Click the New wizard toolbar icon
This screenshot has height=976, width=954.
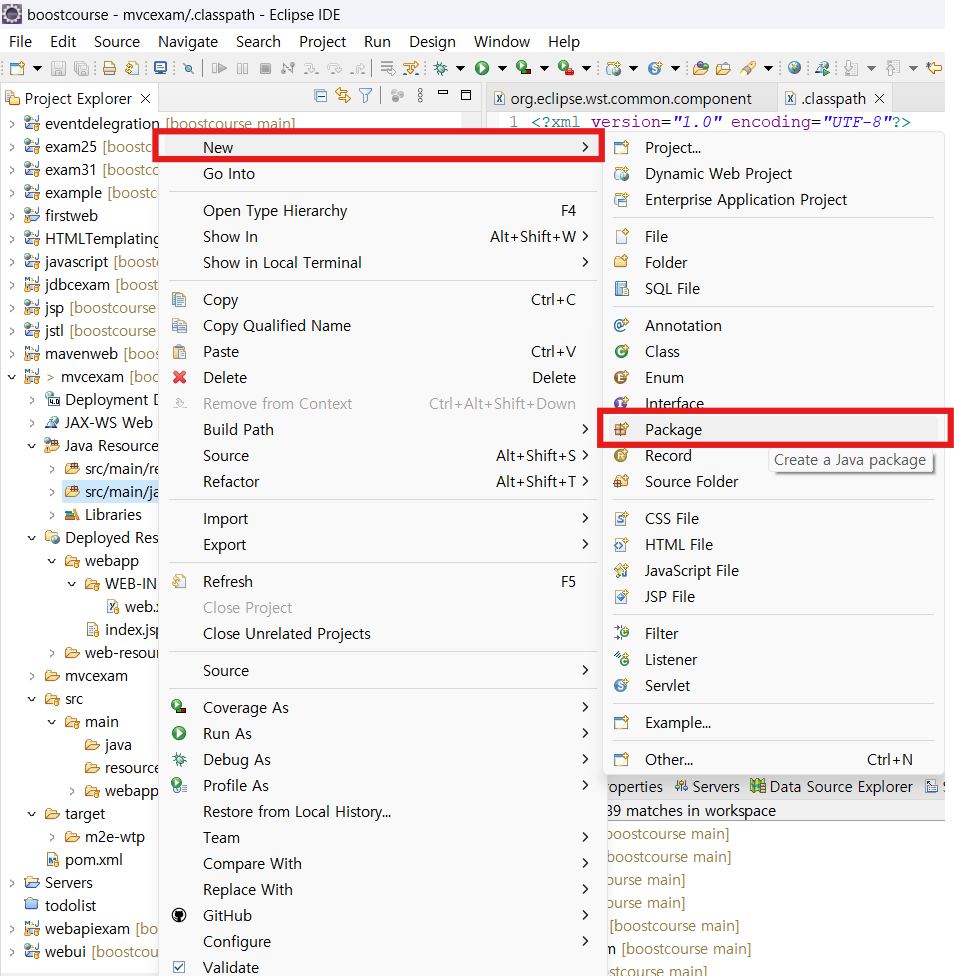pyautogui.click(x=17, y=68)
